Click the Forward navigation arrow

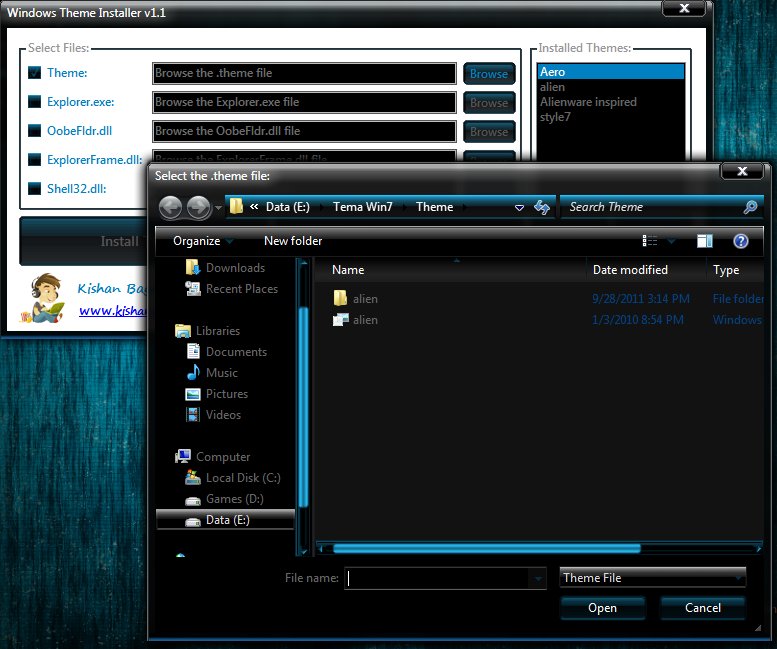coord(199,207)
